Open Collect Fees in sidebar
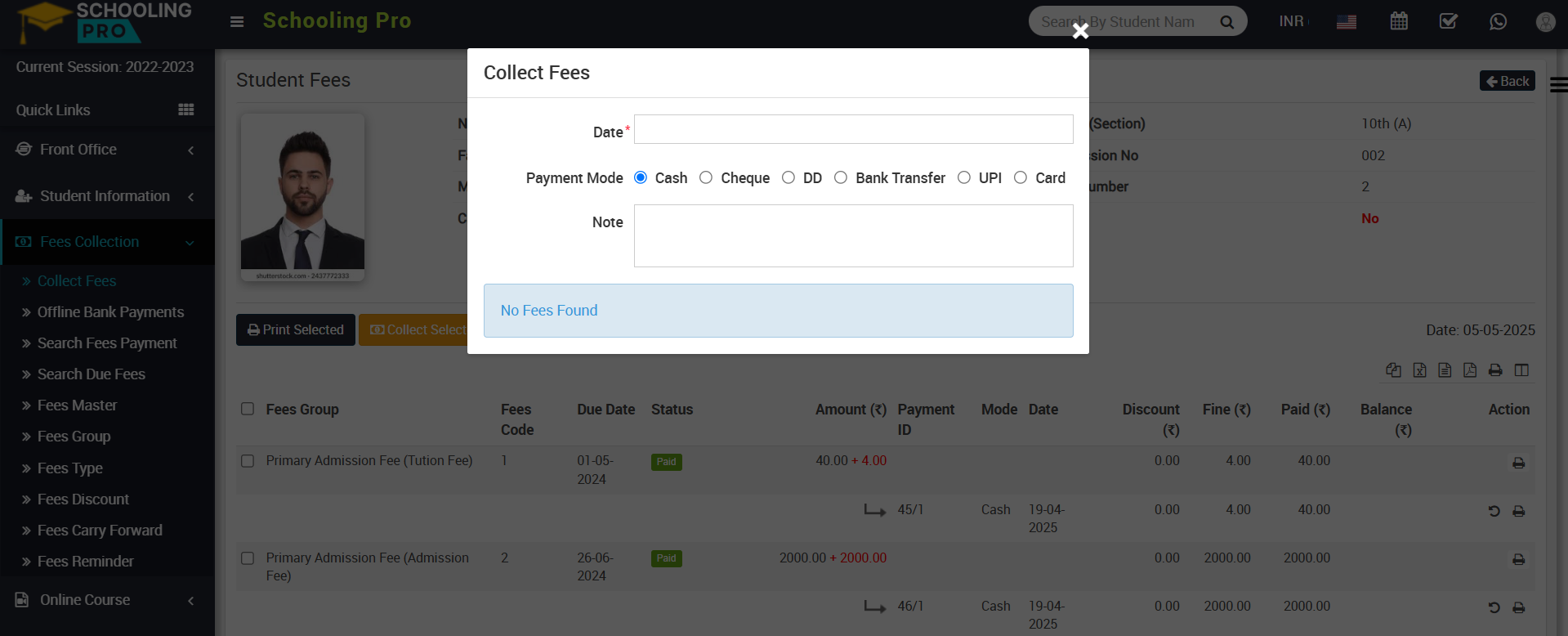The height and width of the screenshot is (636, 1568). pyautogui.click(x=77, y=281)
